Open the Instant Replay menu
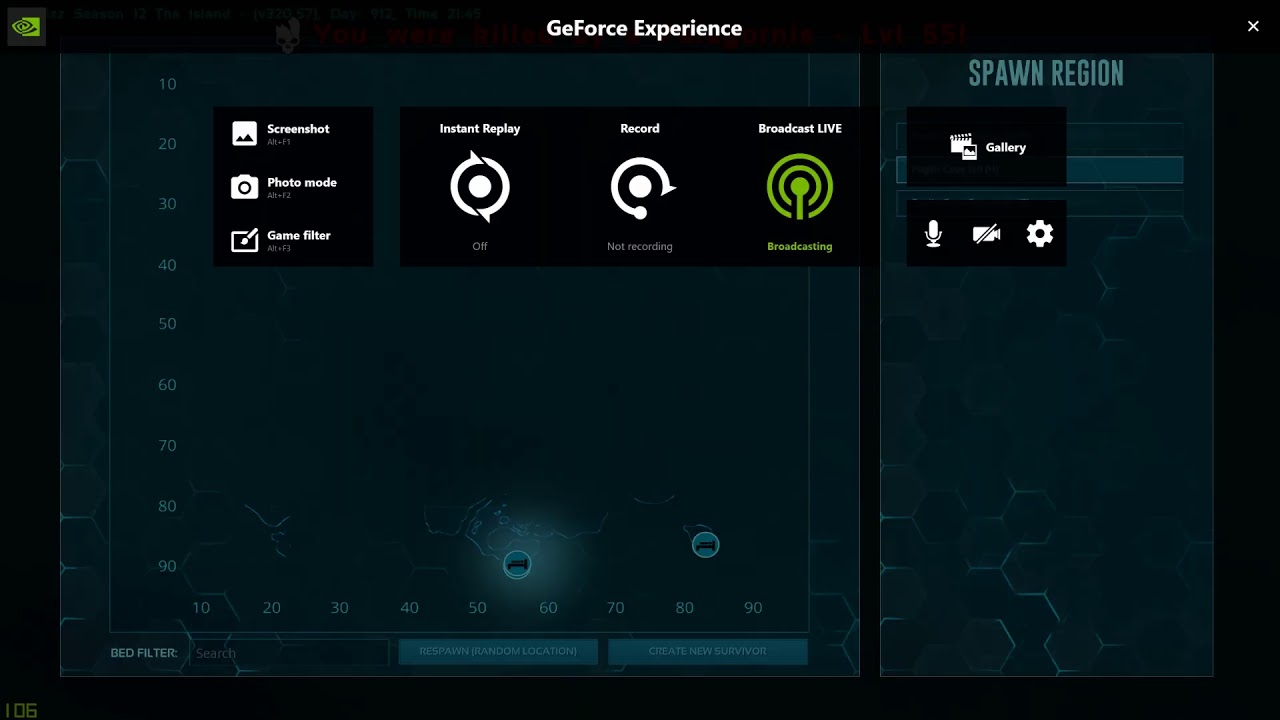Viewport: 1280px width, 720px height. (480, 187)
